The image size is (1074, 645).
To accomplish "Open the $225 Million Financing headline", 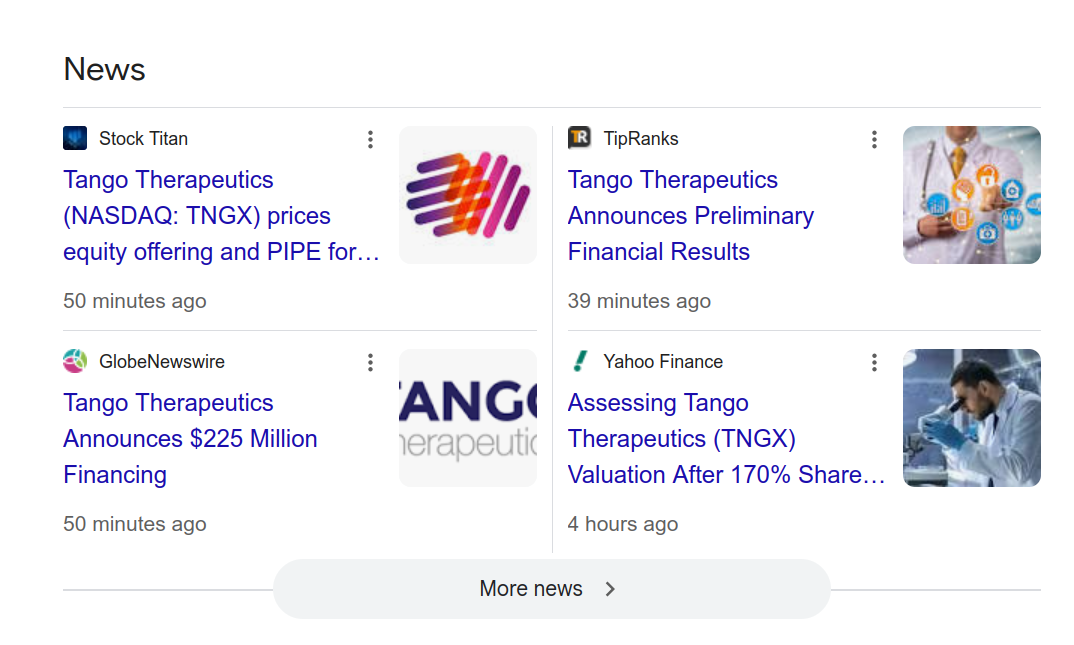I will click(x=190, y=439).
